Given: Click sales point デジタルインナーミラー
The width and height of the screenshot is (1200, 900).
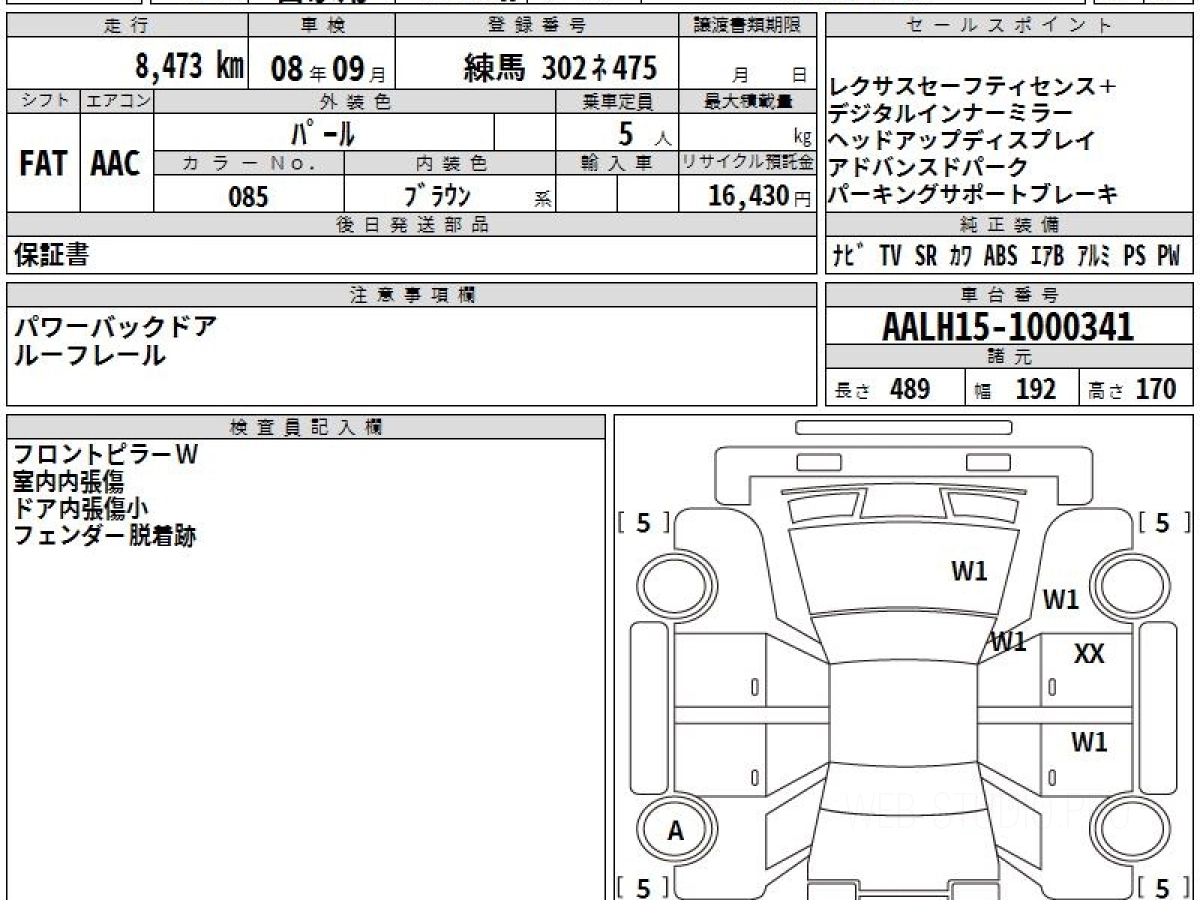Looking at the screenshot, I should pos(950,114).
